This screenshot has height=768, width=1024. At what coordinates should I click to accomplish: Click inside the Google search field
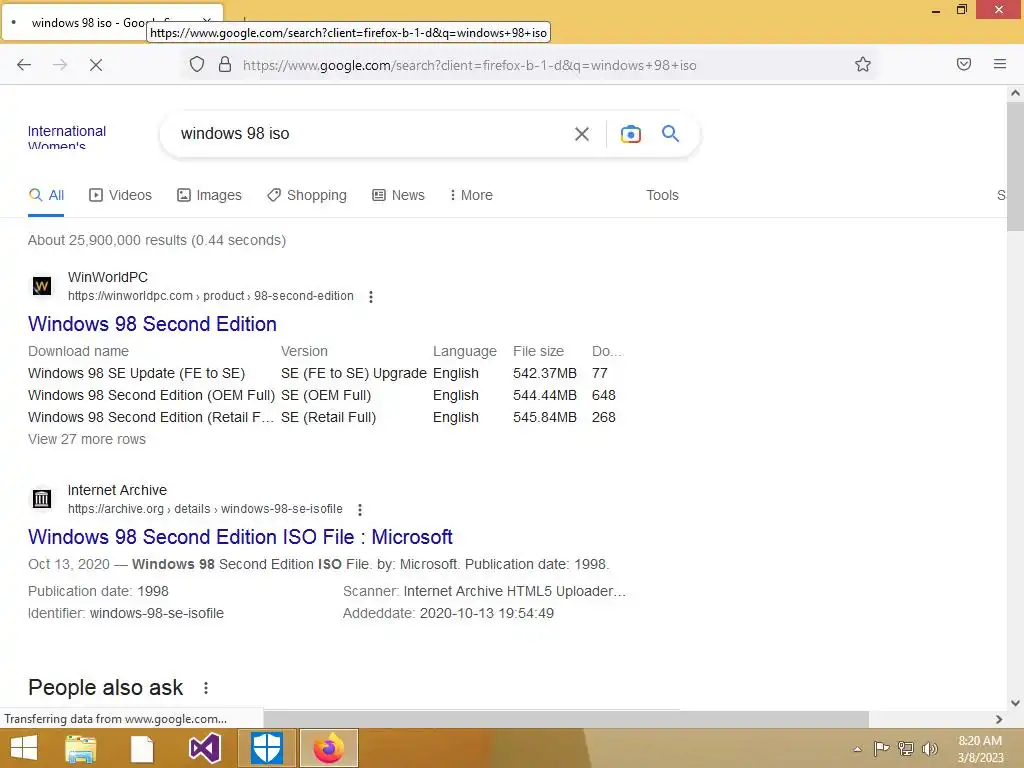(372, 134)
